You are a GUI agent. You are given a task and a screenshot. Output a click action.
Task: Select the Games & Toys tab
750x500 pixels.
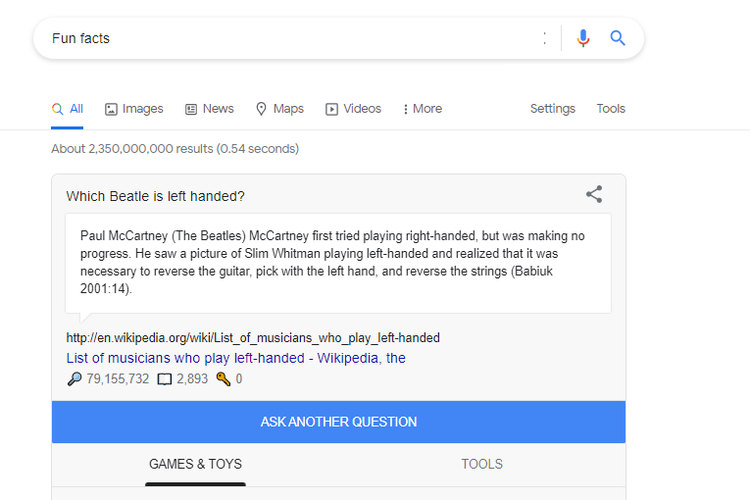pyautogui.click(x=195, y=464)
